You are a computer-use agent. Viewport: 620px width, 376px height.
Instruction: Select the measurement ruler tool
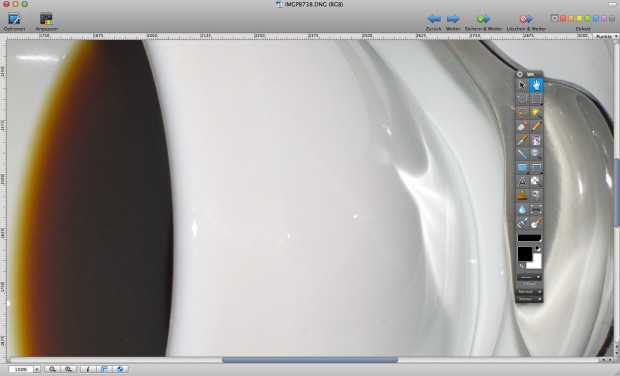(536, 209)
